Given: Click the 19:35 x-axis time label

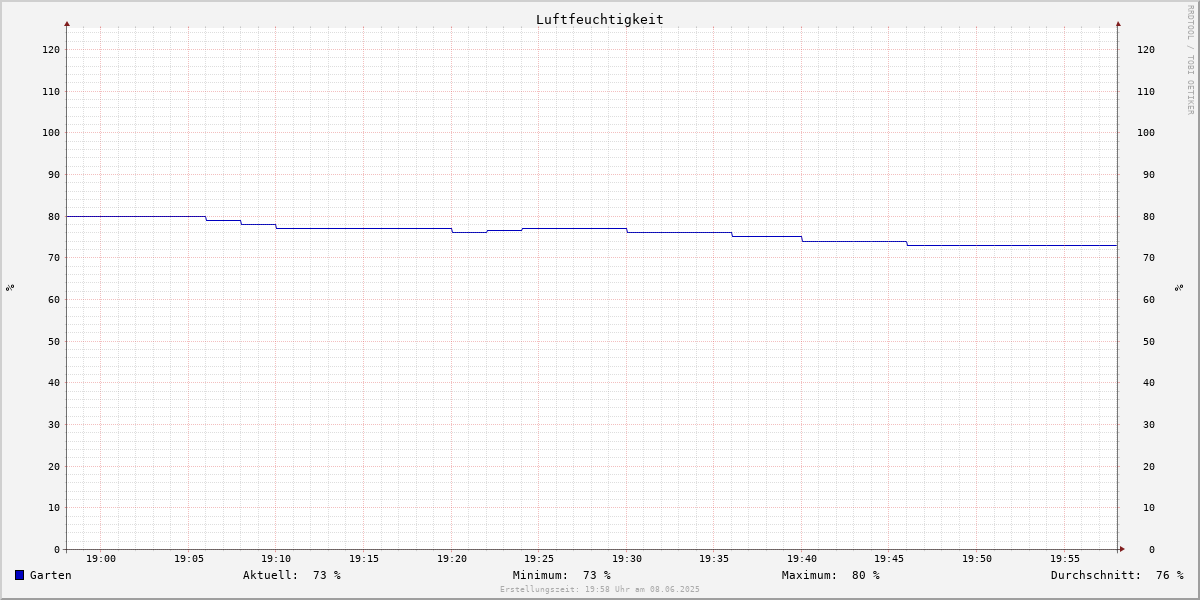Looking at the screenshot, I should point(714,559).
